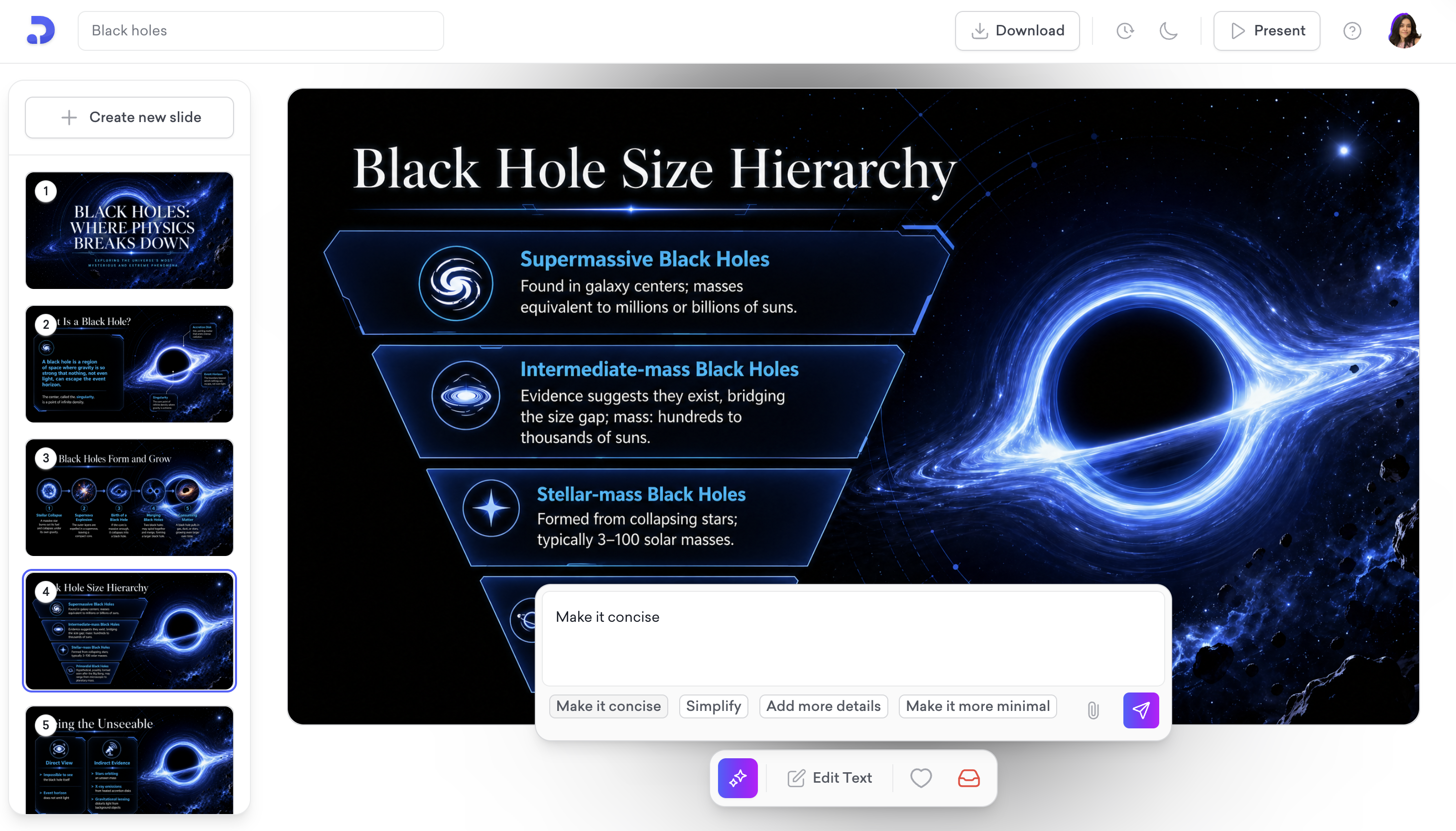Viewport: 1456px width, 831px height.
Task: Start presentation with Present button
Action: [1266, 31]
